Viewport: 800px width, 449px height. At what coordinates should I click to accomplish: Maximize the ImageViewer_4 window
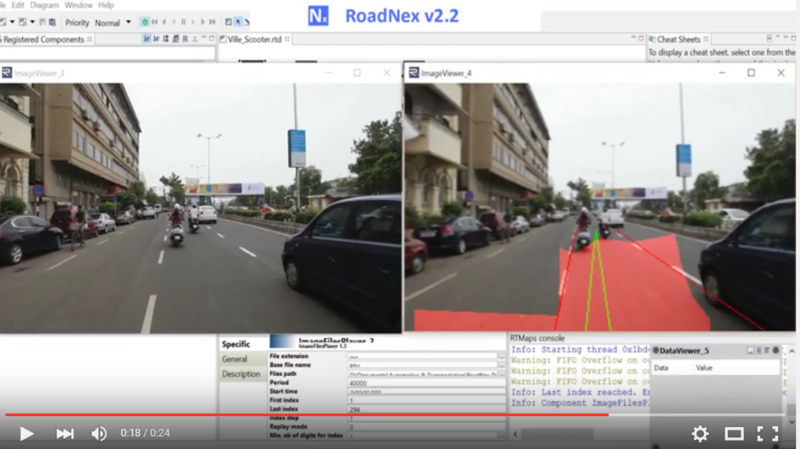tap(751, 73)
